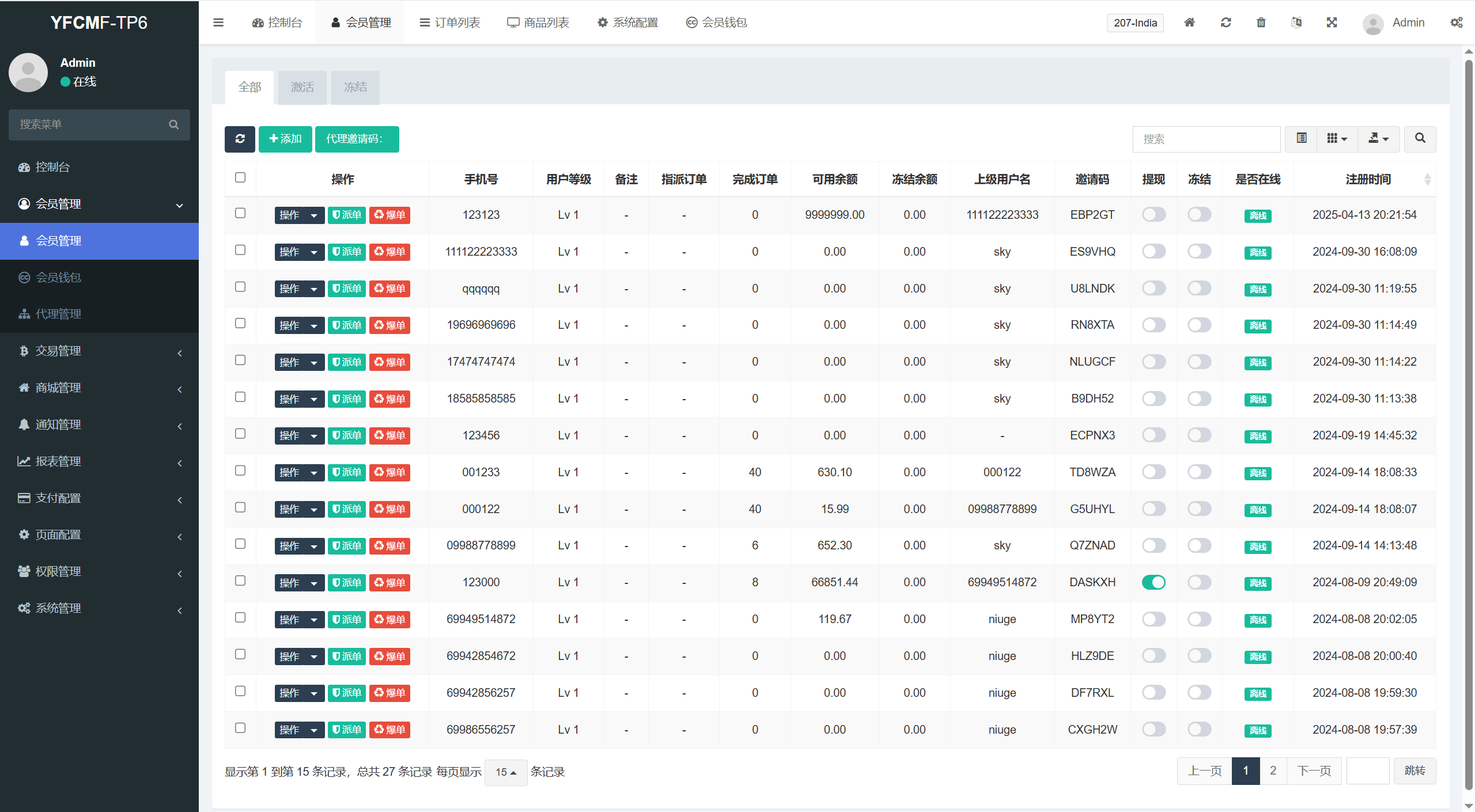Open the columns visibility dropdown
Screen dimensions: 1475x812
tap(1337, 139)
